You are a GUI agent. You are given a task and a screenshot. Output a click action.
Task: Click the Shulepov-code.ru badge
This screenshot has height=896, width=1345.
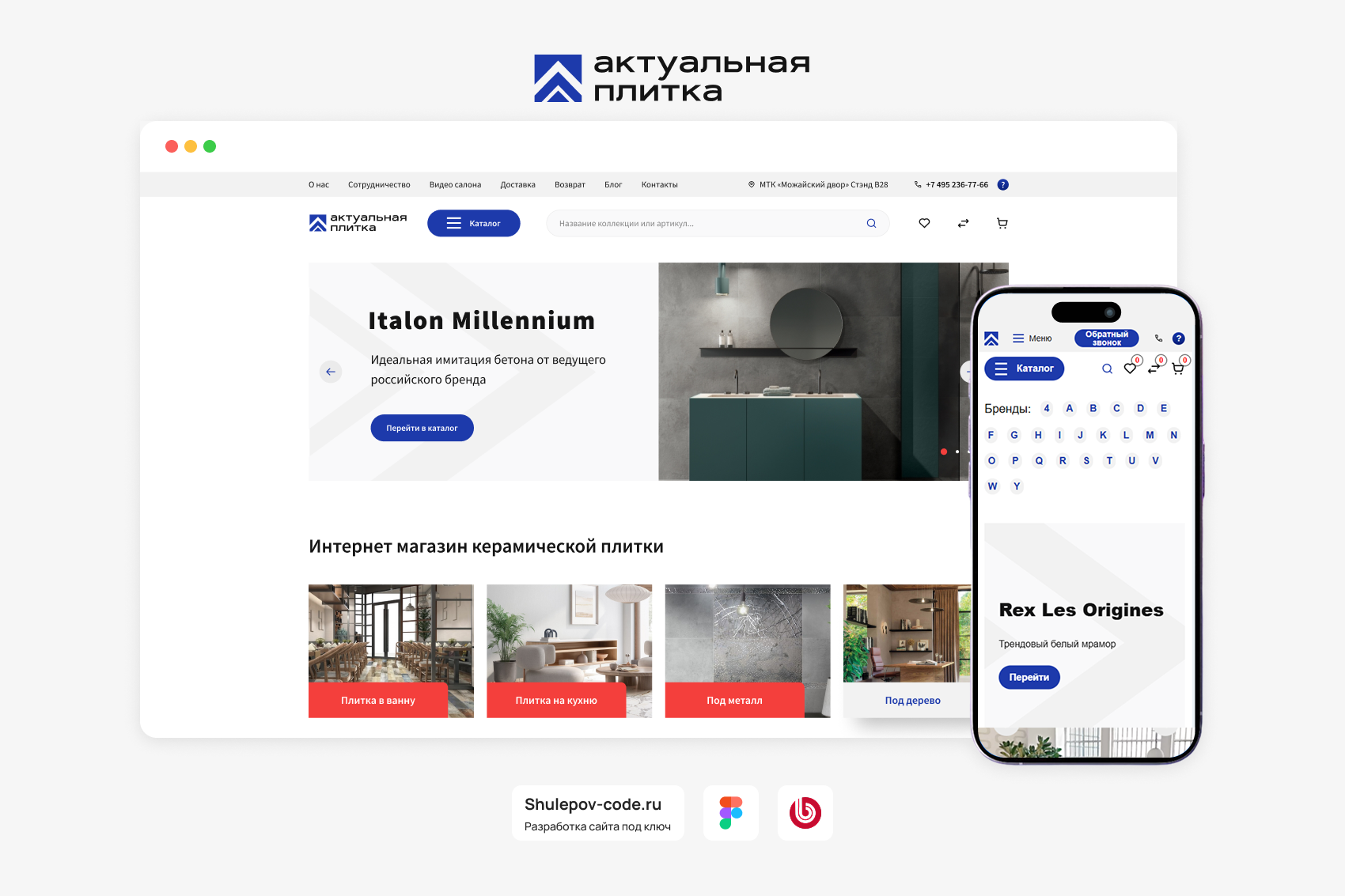598,813
